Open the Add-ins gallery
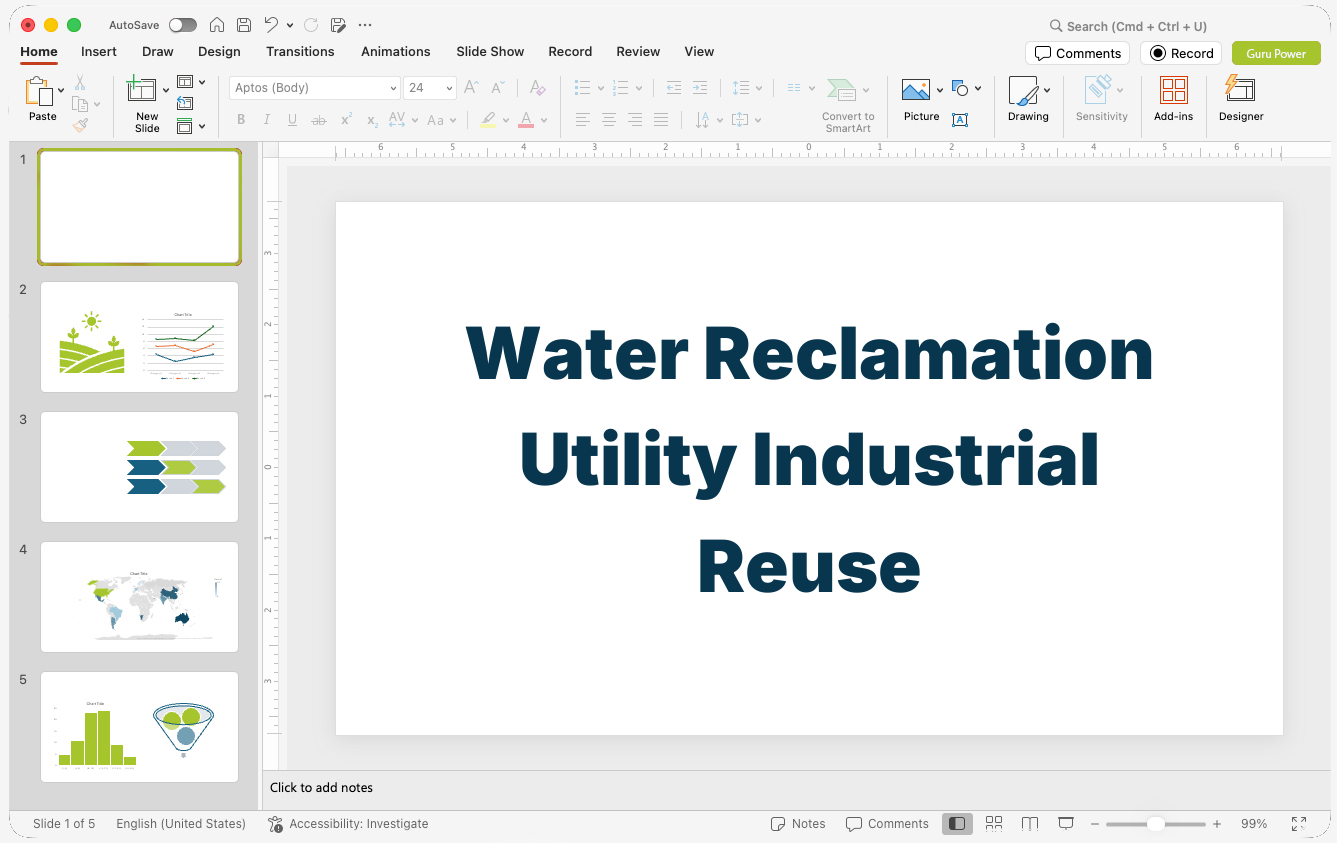This screenshot has width=1337, height=843. click(x=1173, y=99)
